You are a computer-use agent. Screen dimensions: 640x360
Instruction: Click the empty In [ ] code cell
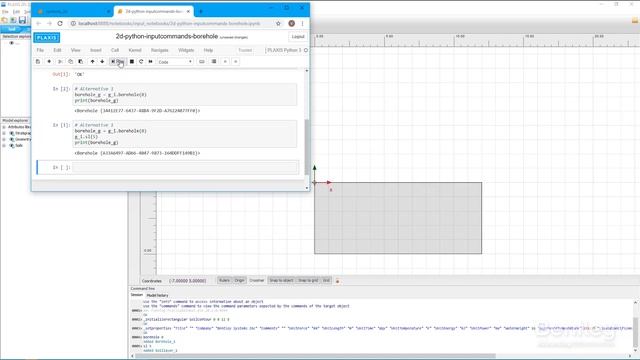coord(185,167)
